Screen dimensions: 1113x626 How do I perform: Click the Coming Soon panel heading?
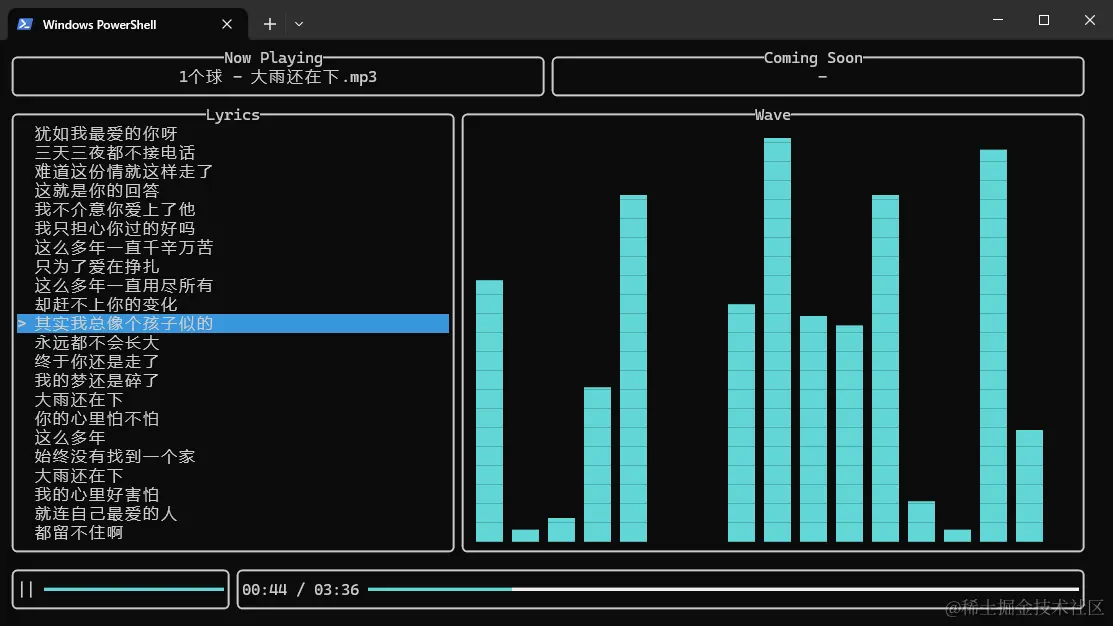[x=813, y=57]
